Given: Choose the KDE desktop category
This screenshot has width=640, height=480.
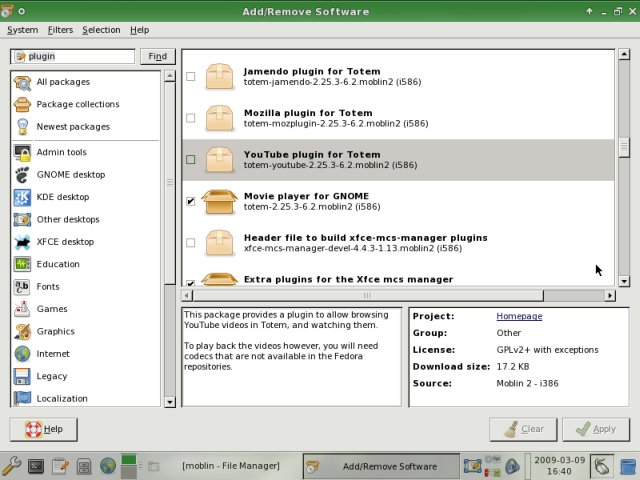Looking at the screenshot, I should (x=62, y=197).
